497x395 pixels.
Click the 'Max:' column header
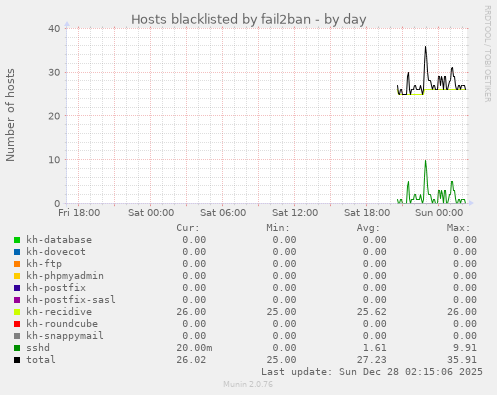click(x=458, y=228)
